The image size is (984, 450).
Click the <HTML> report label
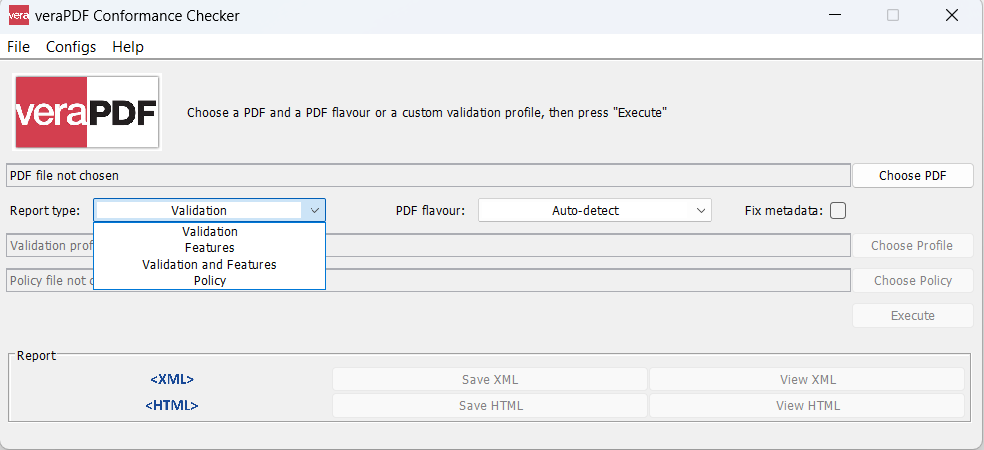pyautogui.click(x=172, y=405)
